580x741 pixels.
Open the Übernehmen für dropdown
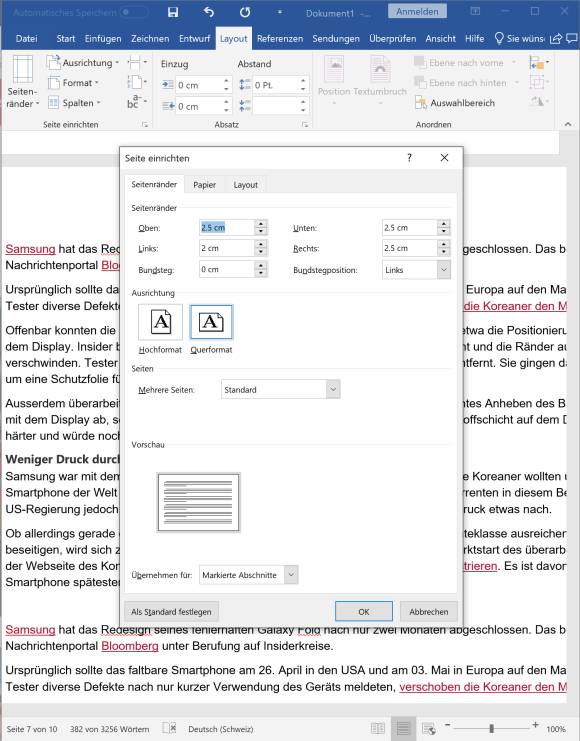click(249, 575)
